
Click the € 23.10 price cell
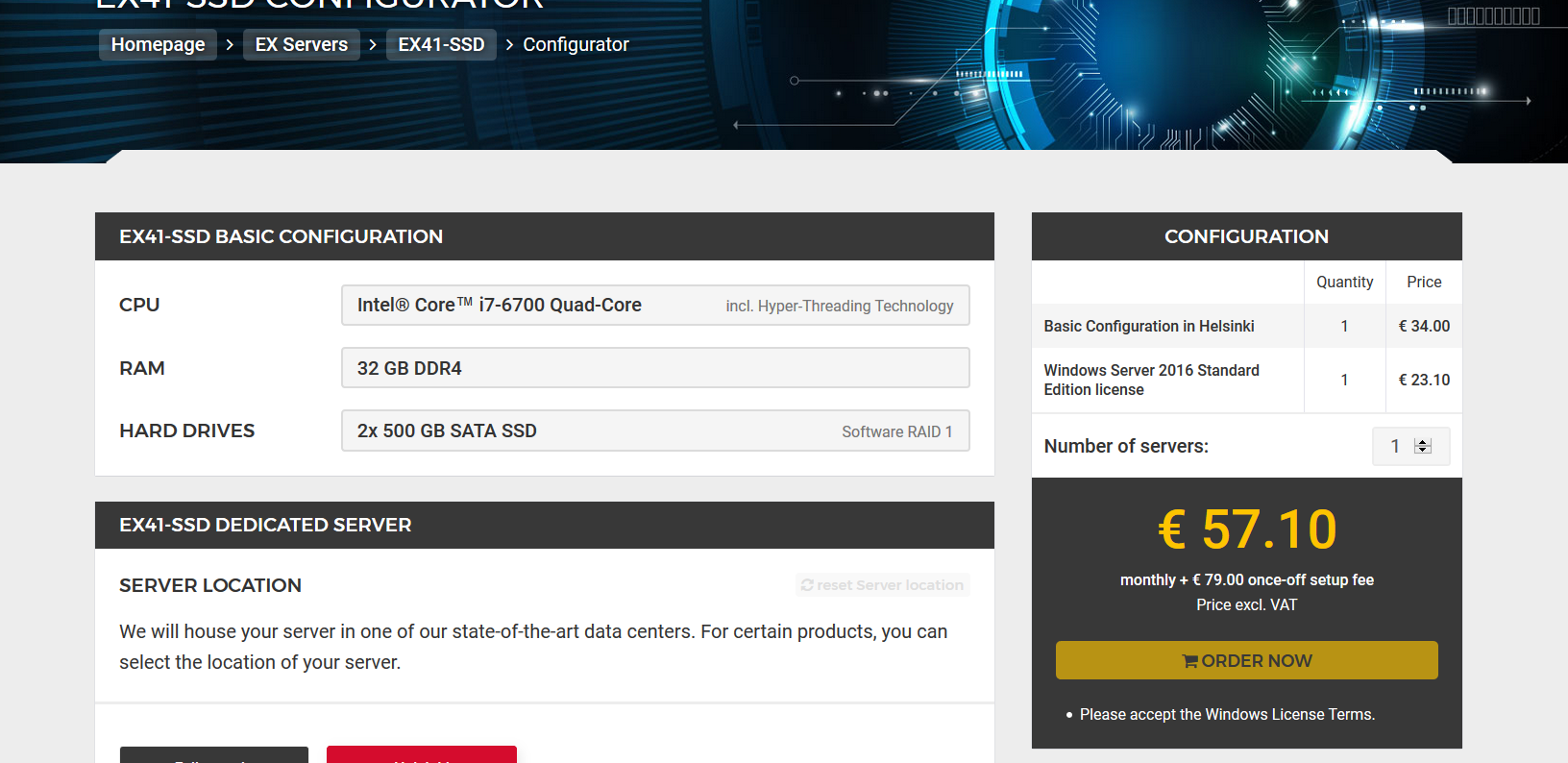pos(1424,380)
